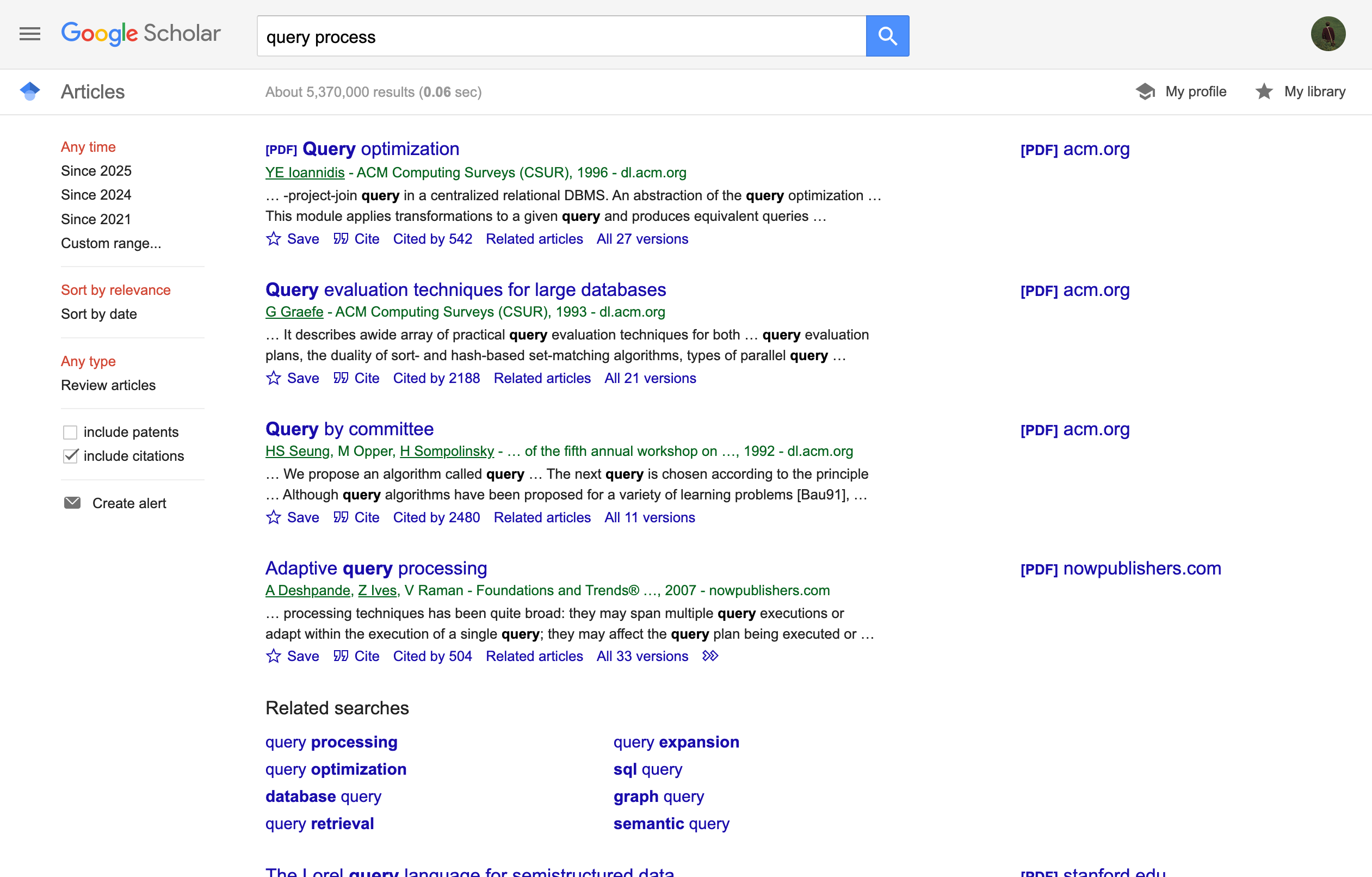Open the Custom range date filter
The height and width of the screenshot is (877, 1372).
(x=110, y=243)
